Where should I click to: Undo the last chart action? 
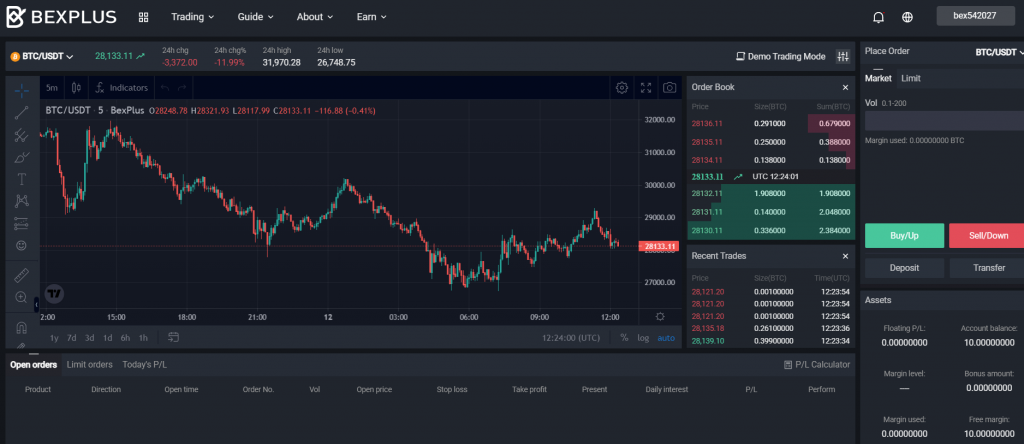coord(165,87)
